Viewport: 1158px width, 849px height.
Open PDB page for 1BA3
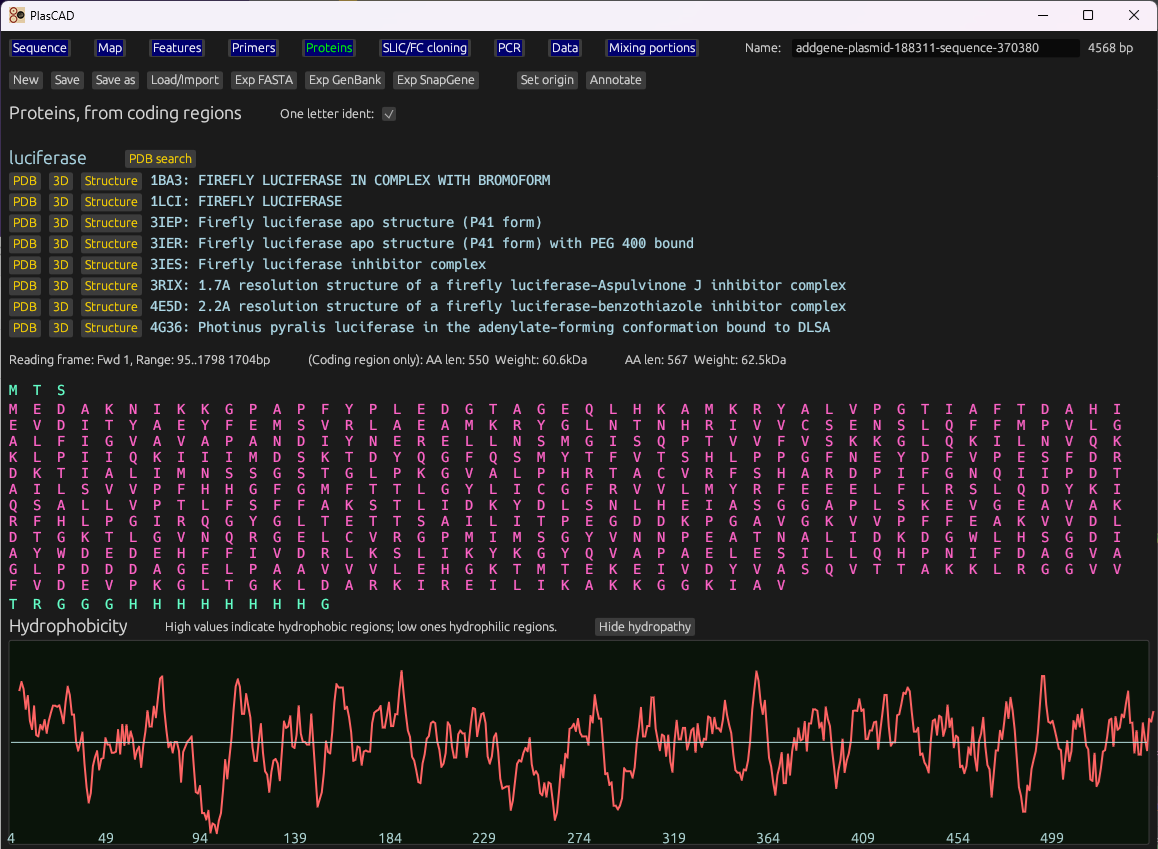click(x=24, y=181)
